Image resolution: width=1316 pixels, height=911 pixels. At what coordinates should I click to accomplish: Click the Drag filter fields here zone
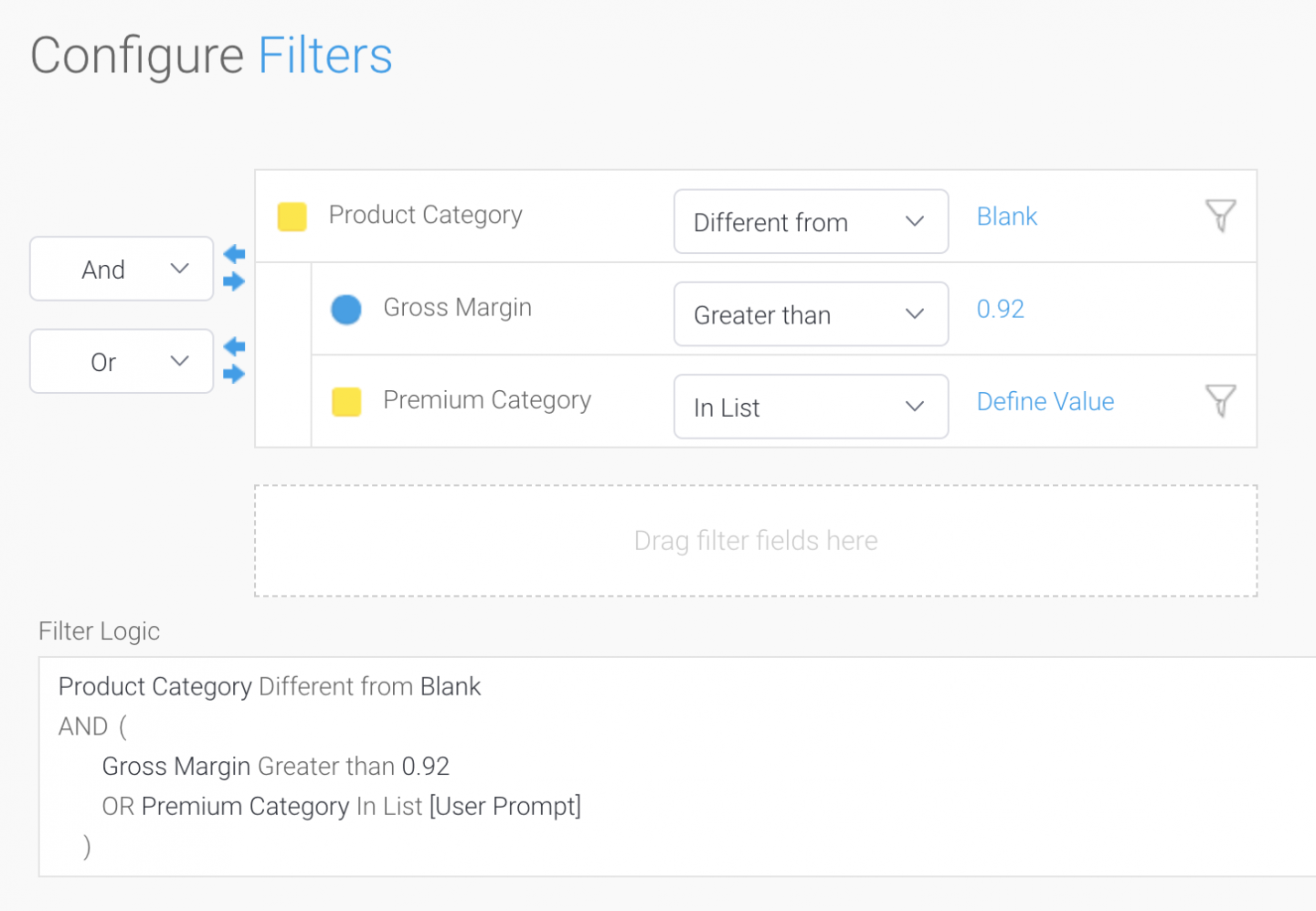click(x=755, y=540)
